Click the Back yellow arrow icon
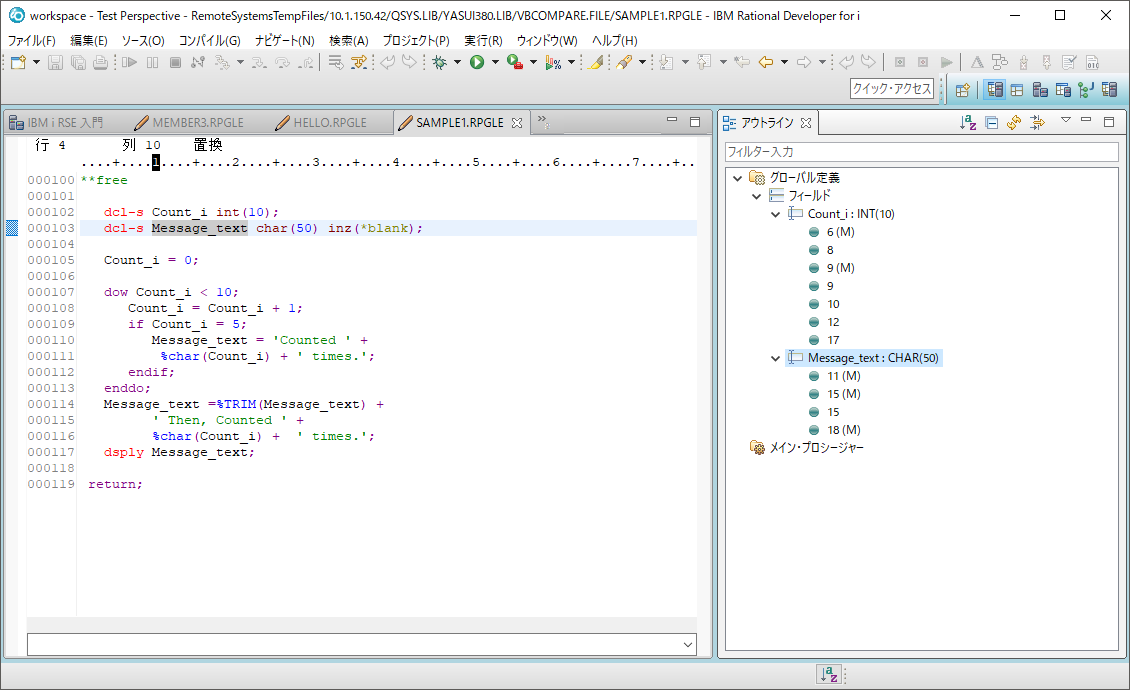The image size is (1130, 690). 766,62
